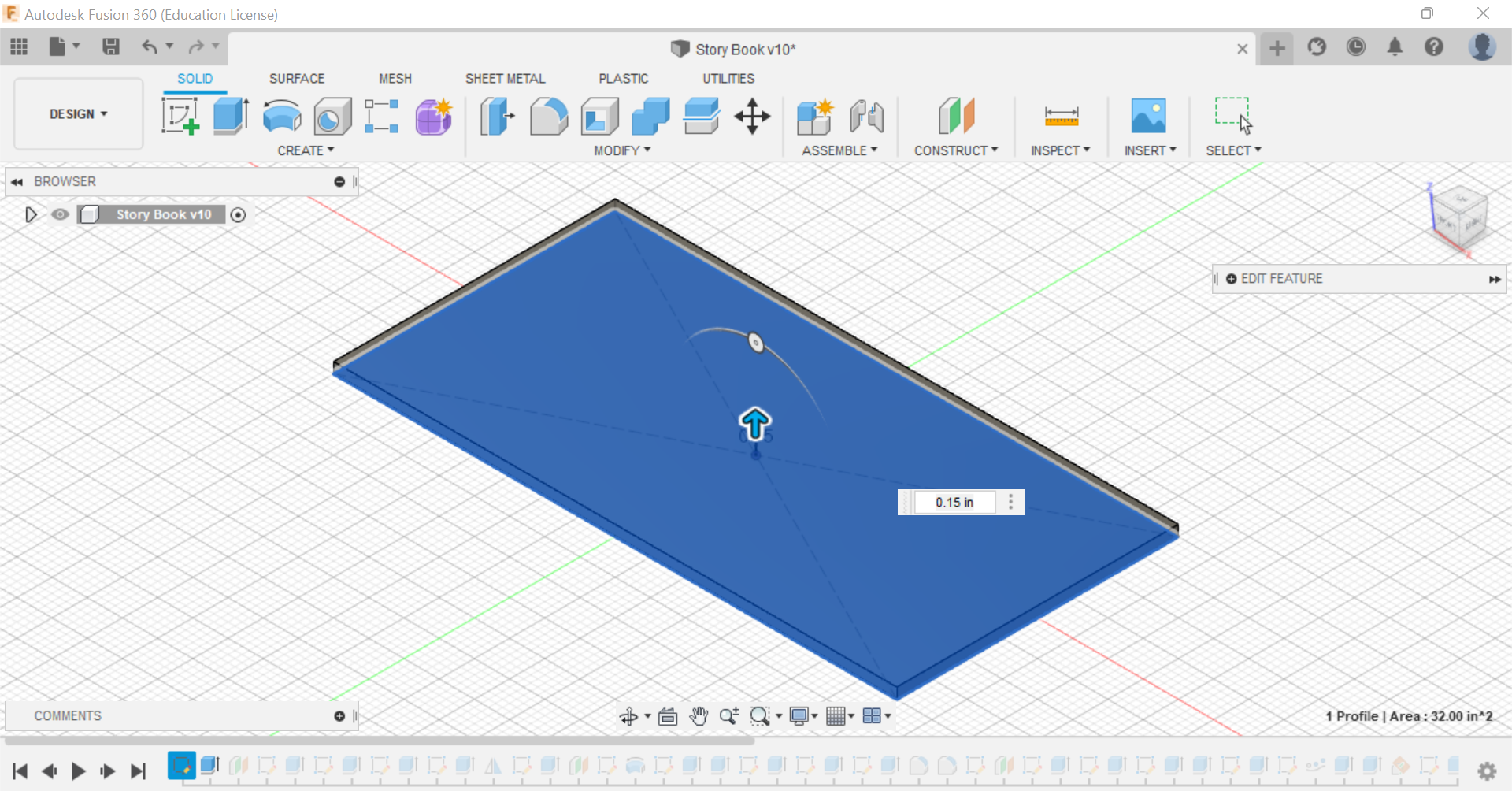The width and height of the screenshot is (1512, 791).
Task: Click the ViewCube
Action: point(1459,219)
